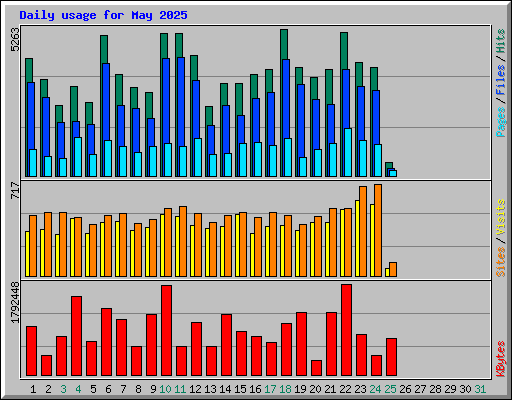Click the yellow visits bar for day 23
This screenshot has width=512, height=400.
[357, 238]
